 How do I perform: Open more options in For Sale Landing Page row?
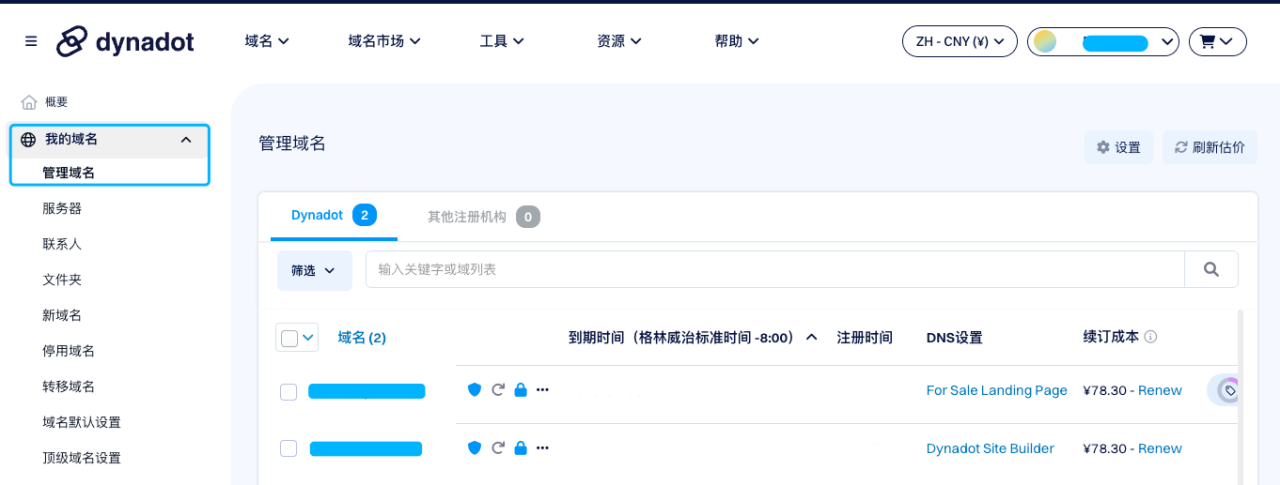coord(543,390)
